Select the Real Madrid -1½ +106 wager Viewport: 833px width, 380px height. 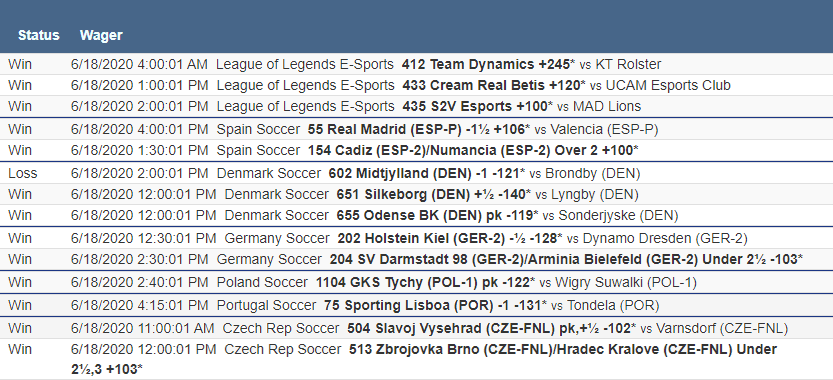coord(416,129)
